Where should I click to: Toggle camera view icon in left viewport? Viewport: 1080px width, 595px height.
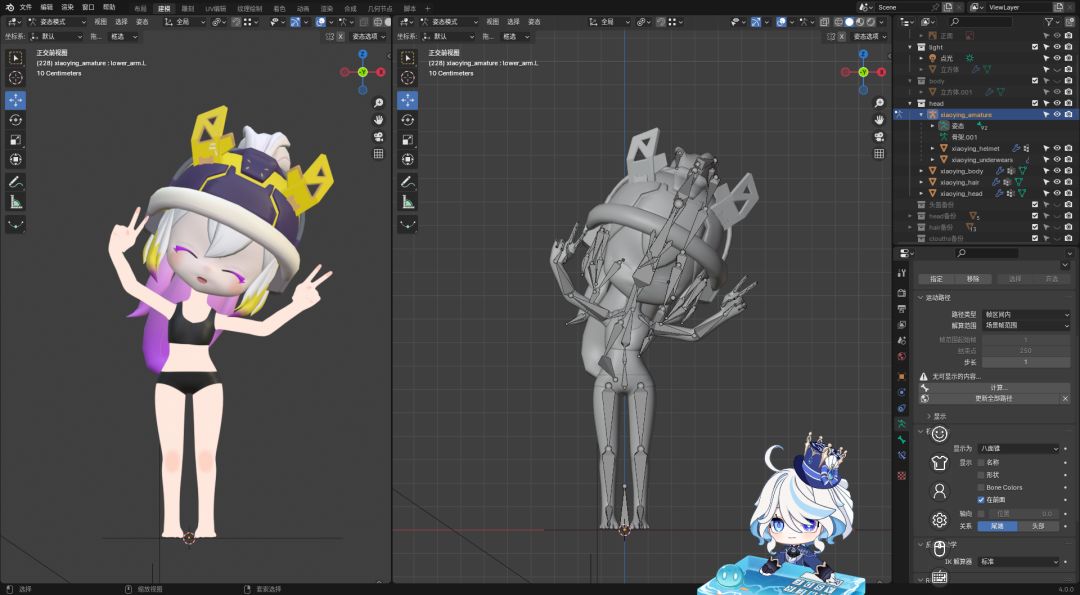tap(379, 137)
